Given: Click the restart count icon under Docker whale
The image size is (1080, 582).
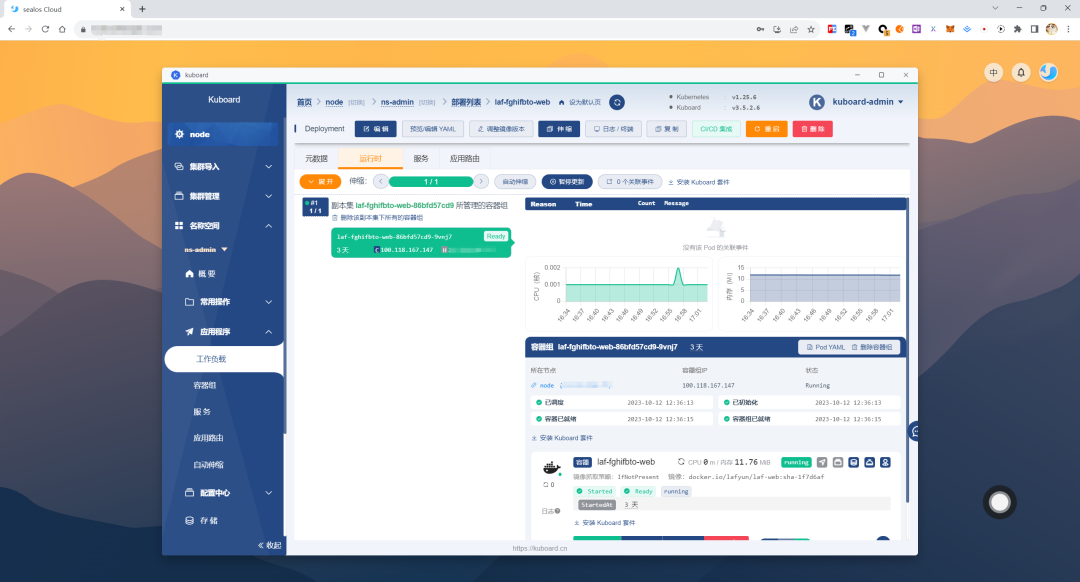Looking at the screenshot, I should tap(546, 485).
